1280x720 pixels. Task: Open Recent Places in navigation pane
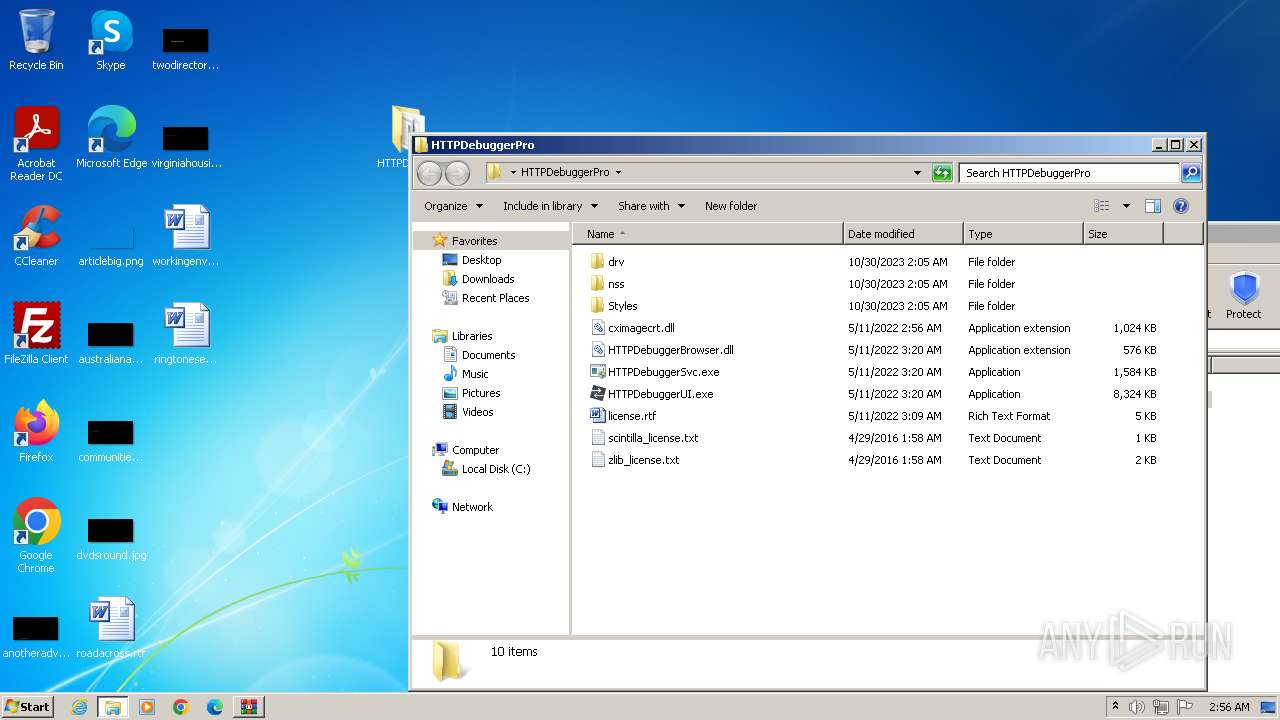[486, 298]
